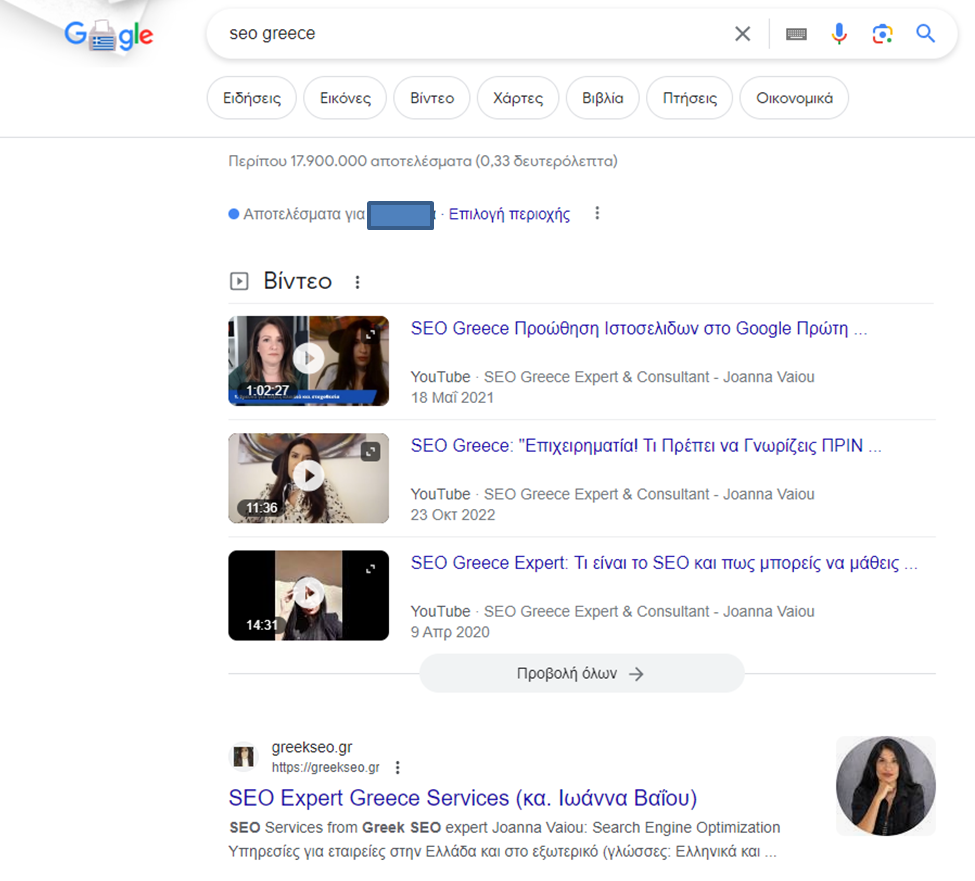Open three-dot menu next to Βίντεο heading

coord(358,282)
